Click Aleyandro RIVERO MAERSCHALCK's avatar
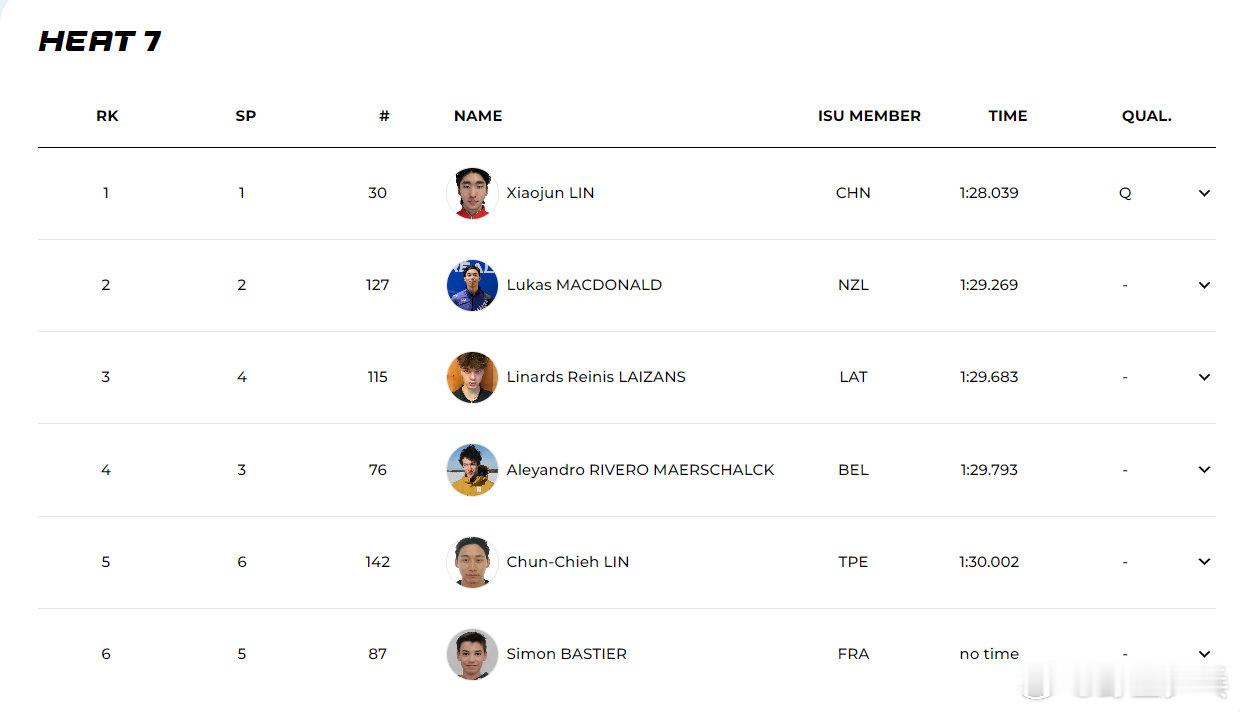 click(x=472, y=469)
